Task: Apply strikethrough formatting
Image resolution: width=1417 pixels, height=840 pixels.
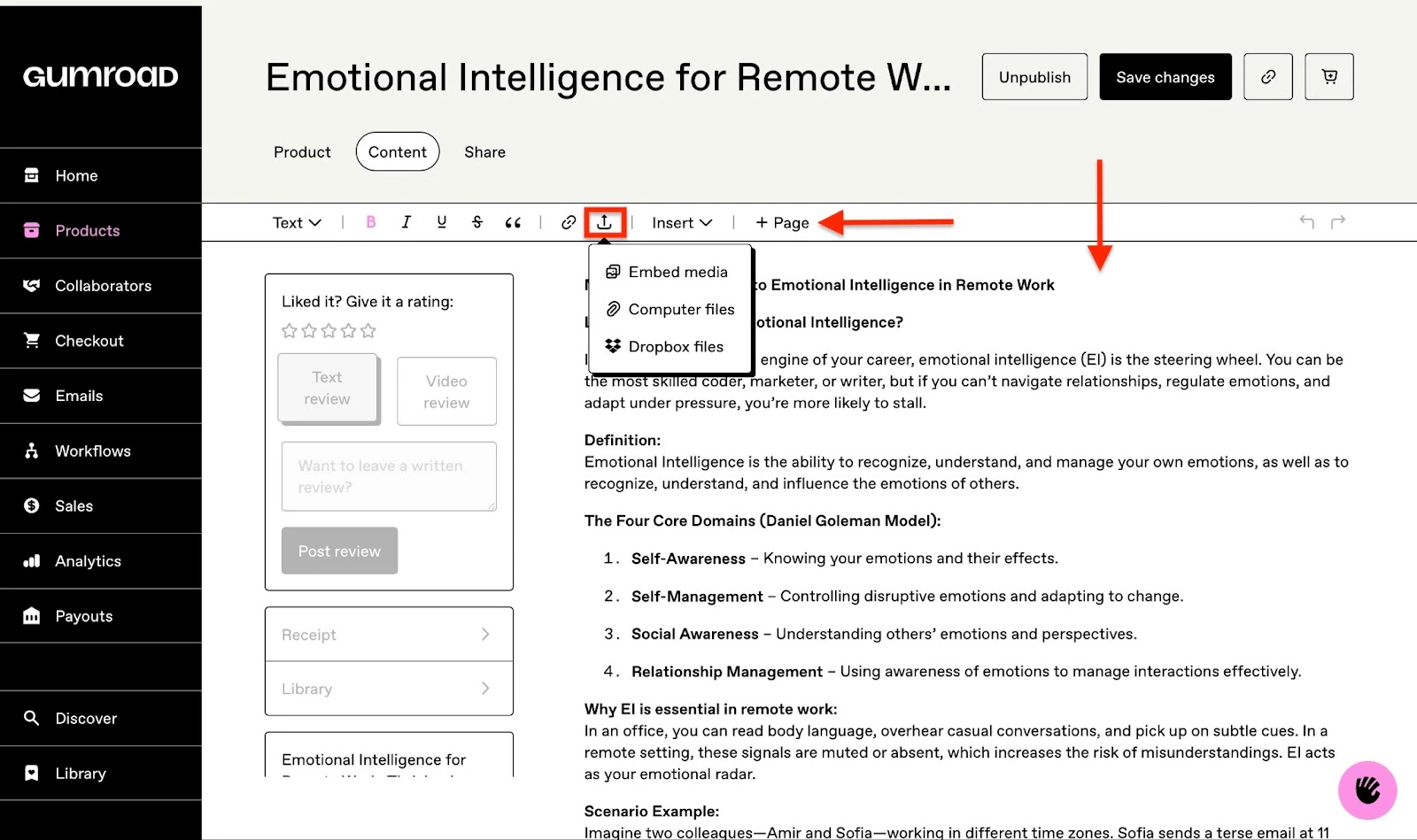Action: 477,222
